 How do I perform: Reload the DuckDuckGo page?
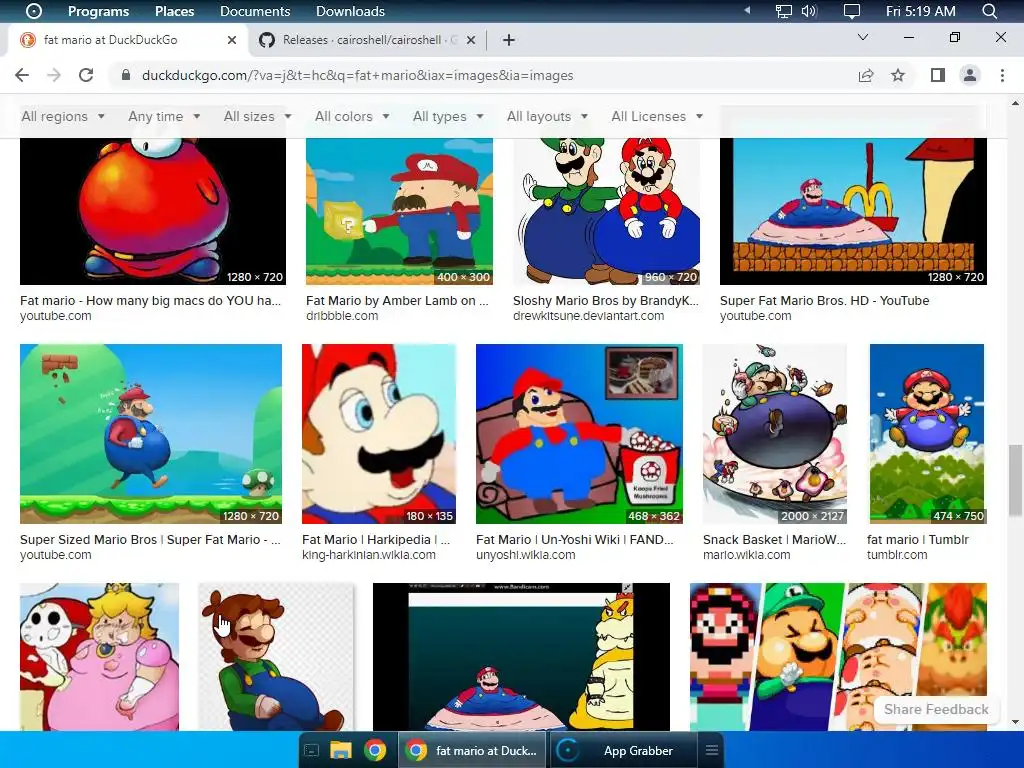86,75
